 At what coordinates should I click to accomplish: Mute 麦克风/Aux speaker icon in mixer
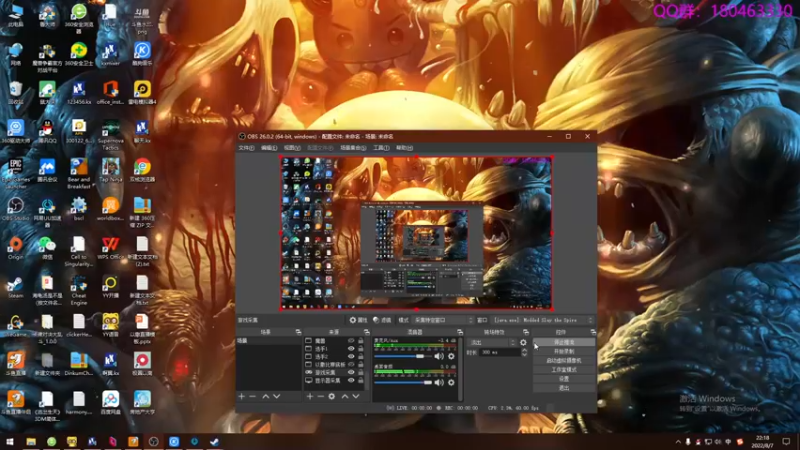tap(439, 356)
